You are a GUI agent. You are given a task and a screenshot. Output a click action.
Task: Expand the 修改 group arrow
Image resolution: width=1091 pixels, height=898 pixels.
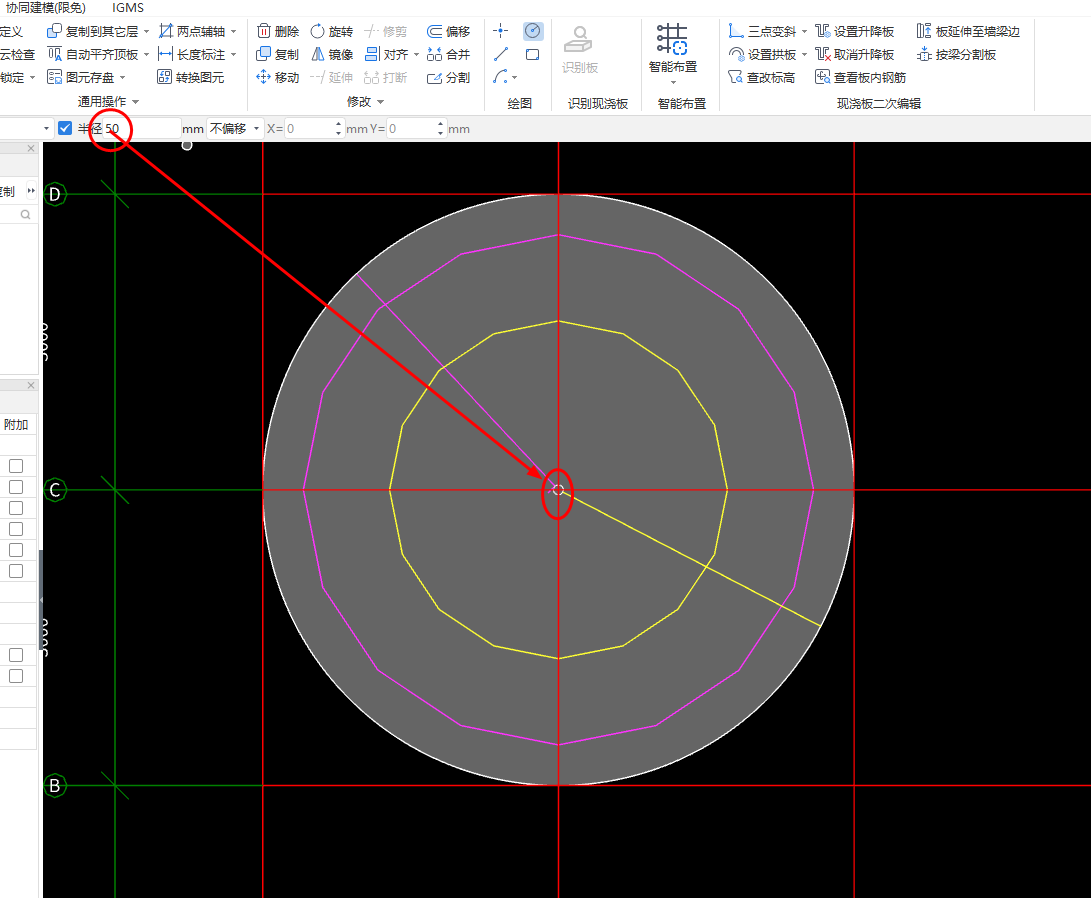point(381,102)
